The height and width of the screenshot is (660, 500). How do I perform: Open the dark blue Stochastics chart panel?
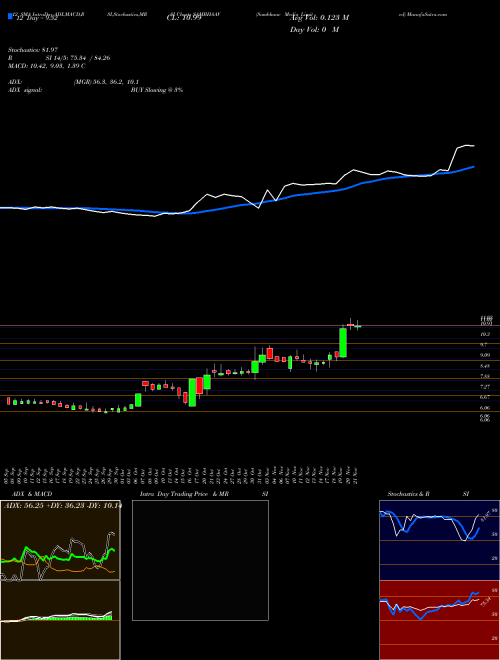tap(439, 540)
